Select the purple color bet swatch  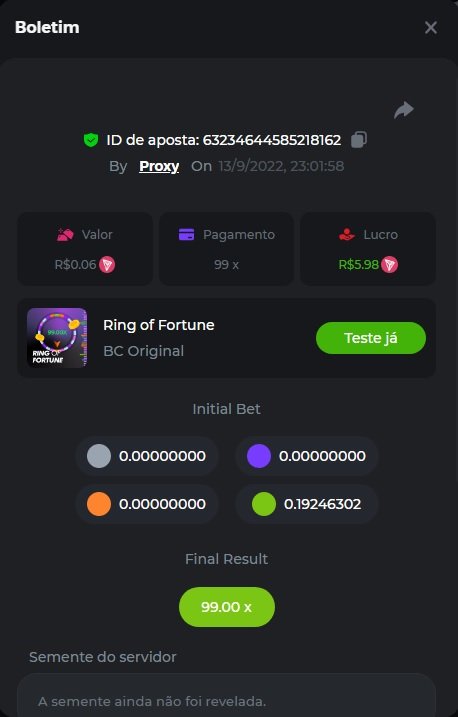tap(259, 456)
